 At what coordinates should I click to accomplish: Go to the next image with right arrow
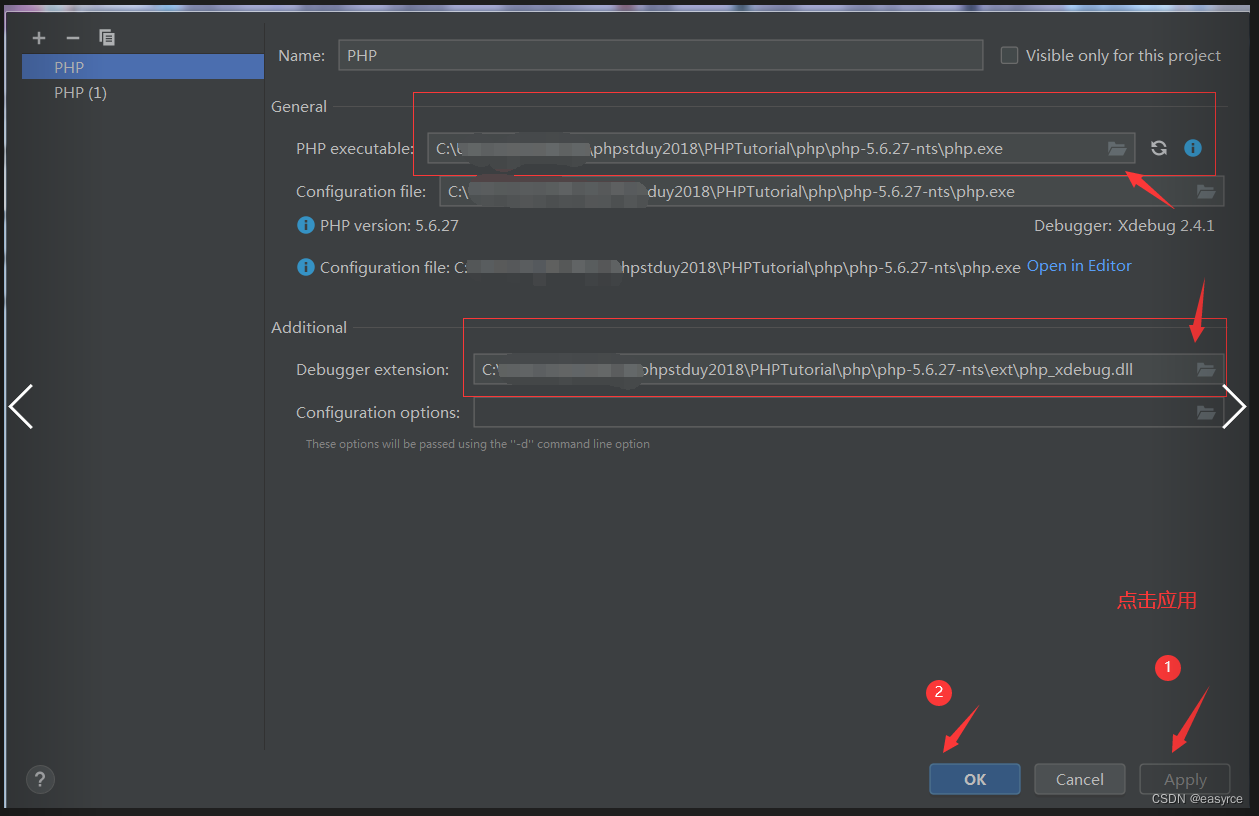(x=1235, y=407)
